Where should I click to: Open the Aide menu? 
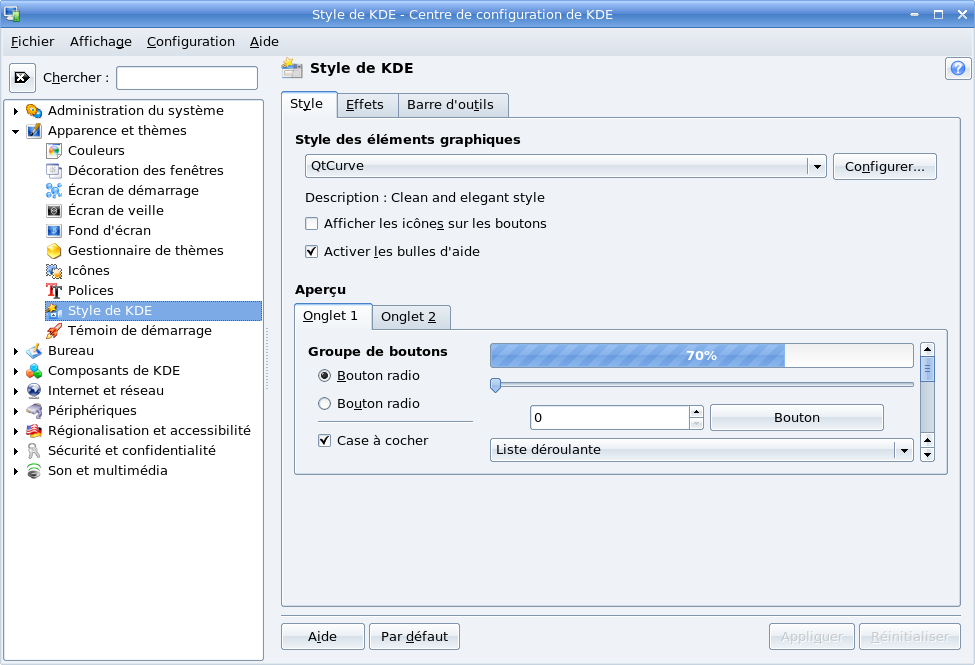tap(264, 42)
